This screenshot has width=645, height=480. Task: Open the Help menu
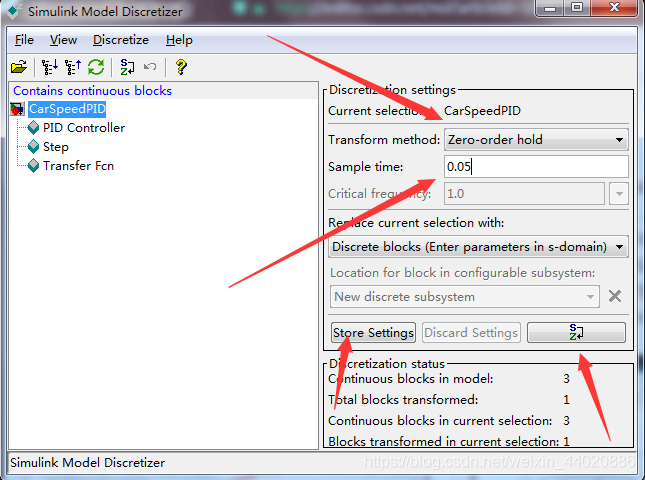pos(179,40)
